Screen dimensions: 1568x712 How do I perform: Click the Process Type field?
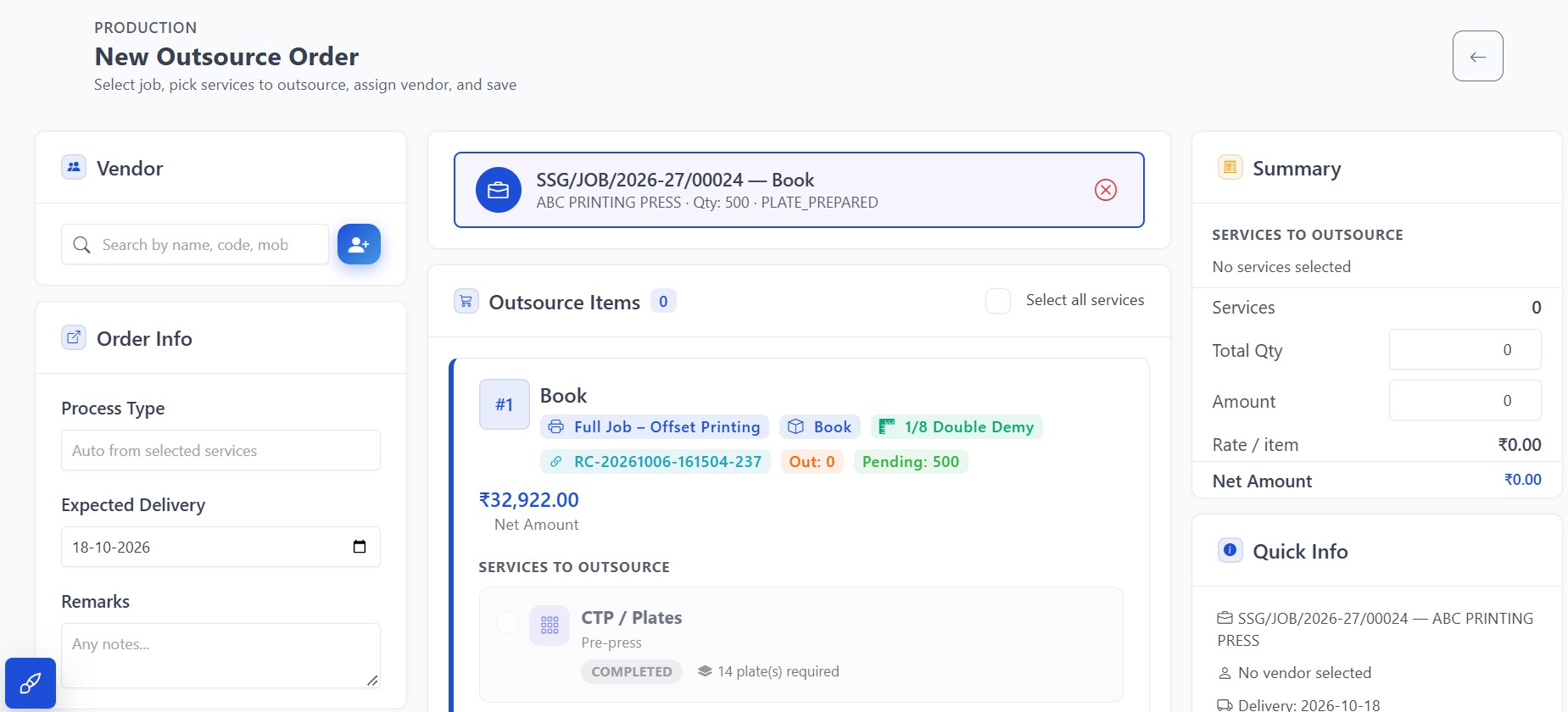click(x=220, y=450)
